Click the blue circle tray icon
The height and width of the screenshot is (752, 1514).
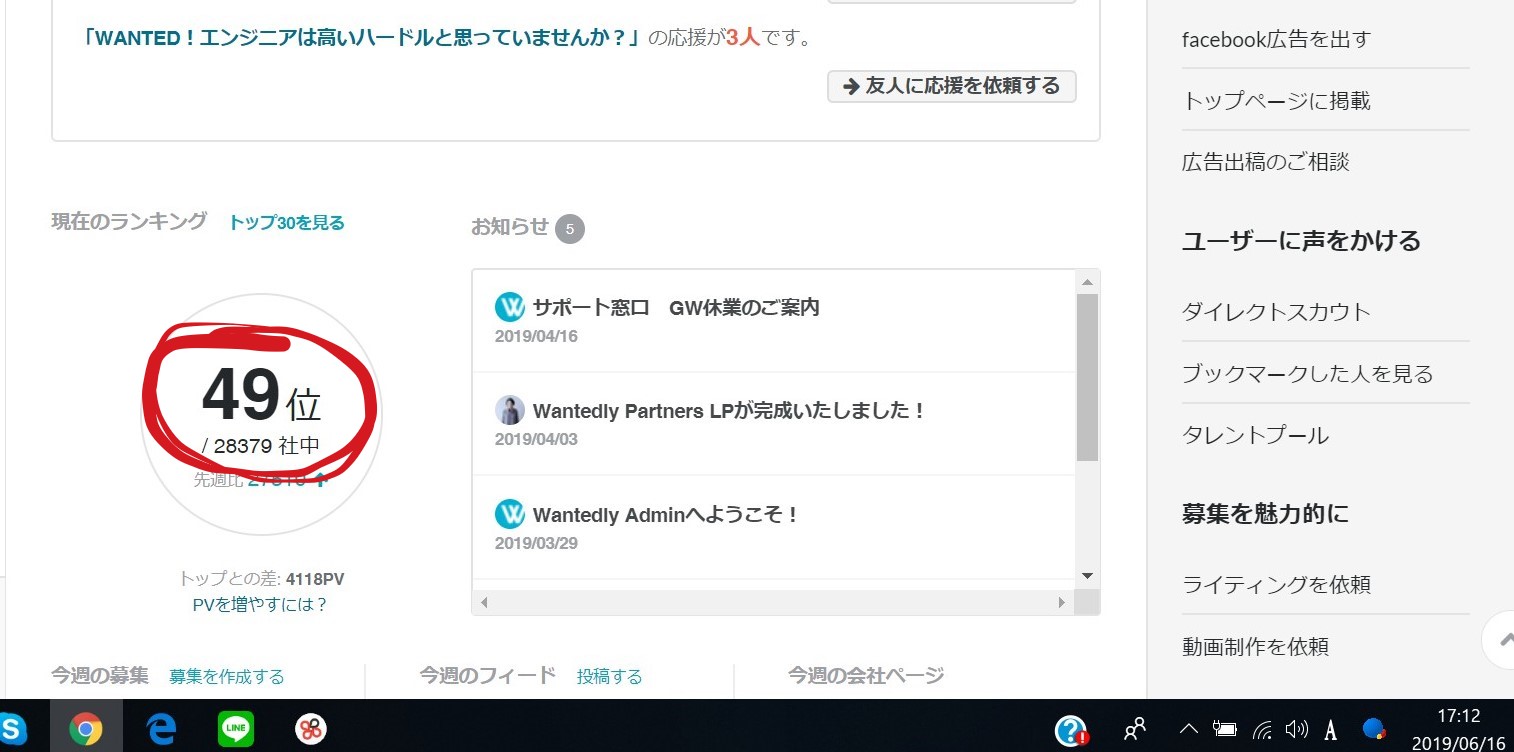(1375, 729)
